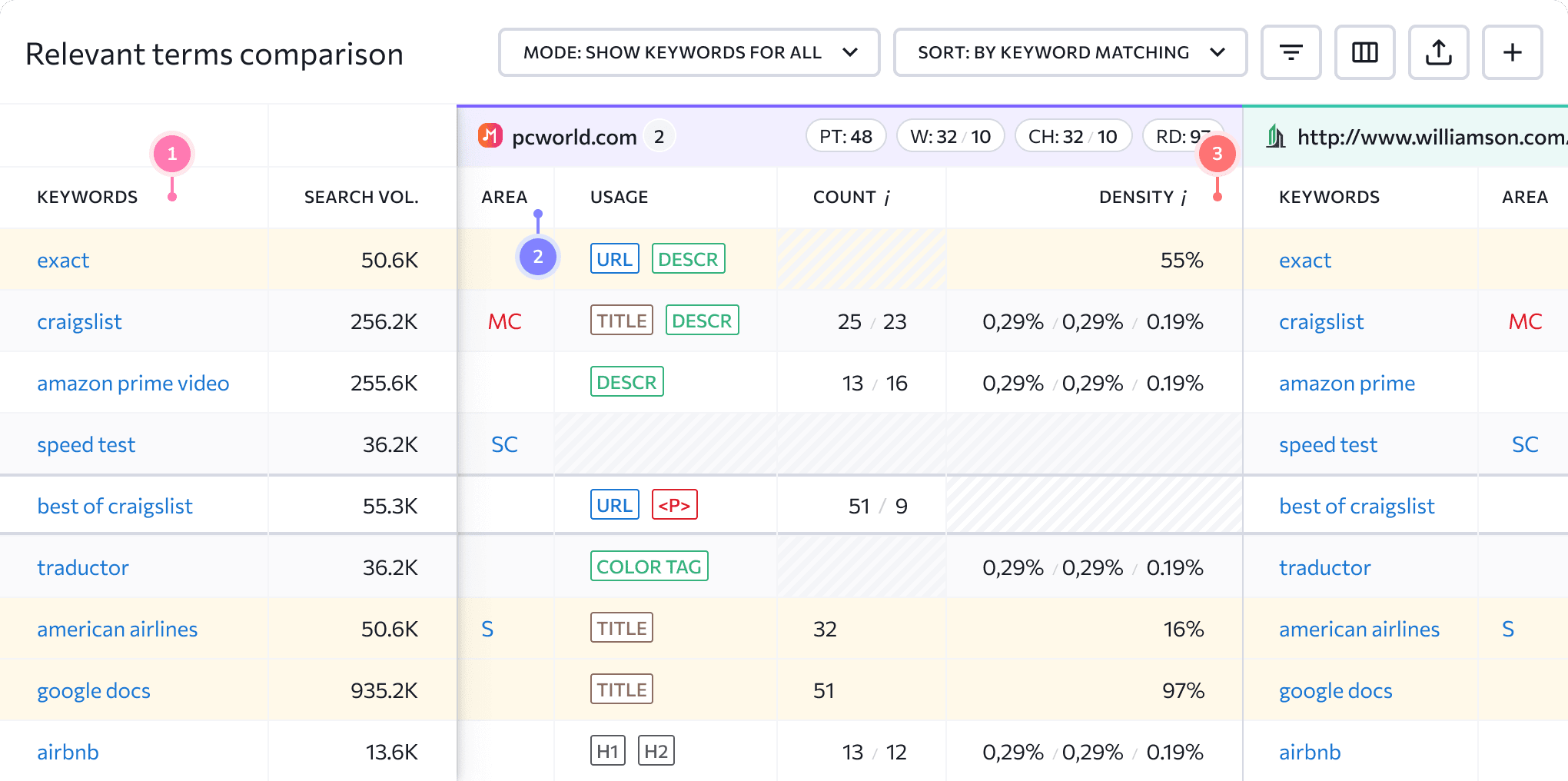Click the 55% density value for exact

1182,260
